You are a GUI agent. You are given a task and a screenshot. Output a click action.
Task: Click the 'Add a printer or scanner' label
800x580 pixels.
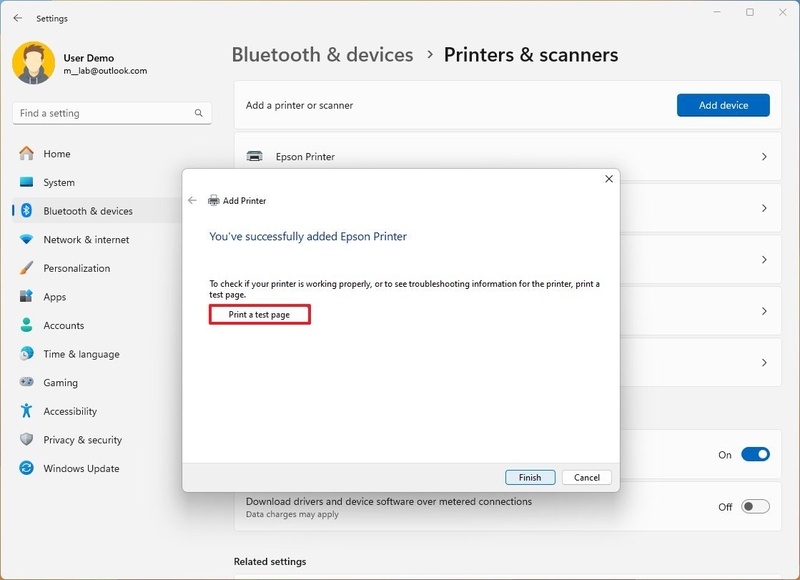click(x=299, y=105)
